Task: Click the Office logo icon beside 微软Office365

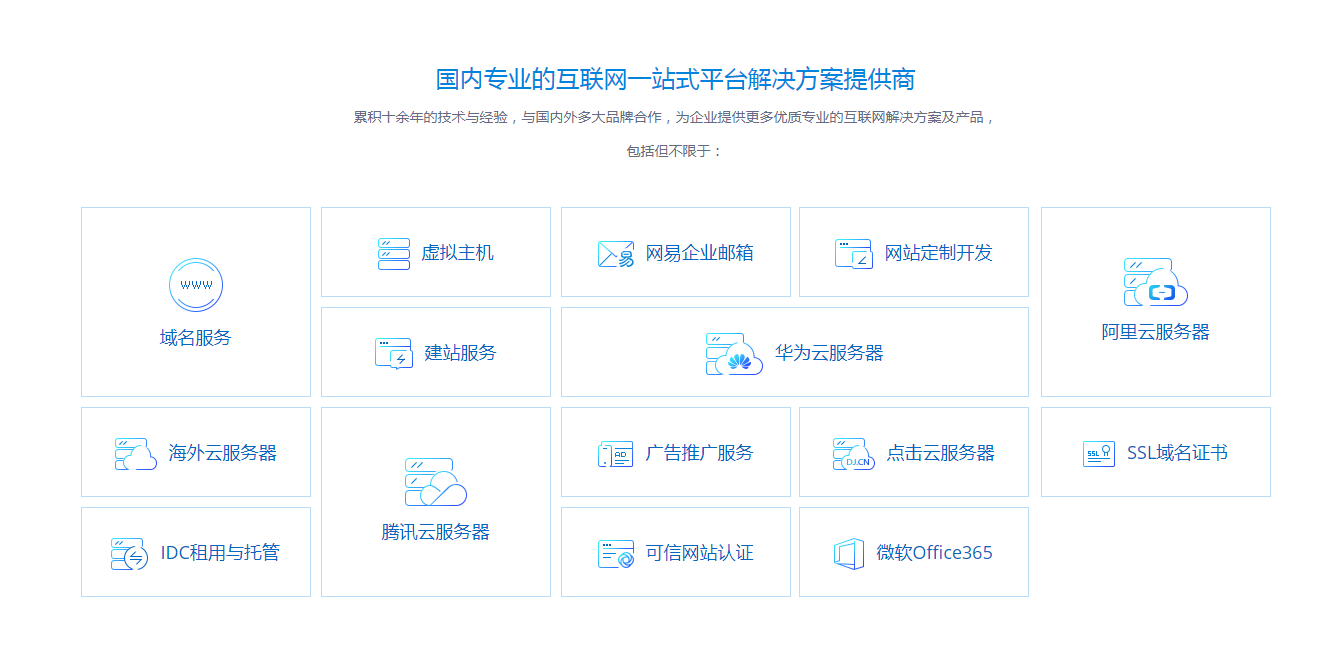Action: [x=849, y=554]
